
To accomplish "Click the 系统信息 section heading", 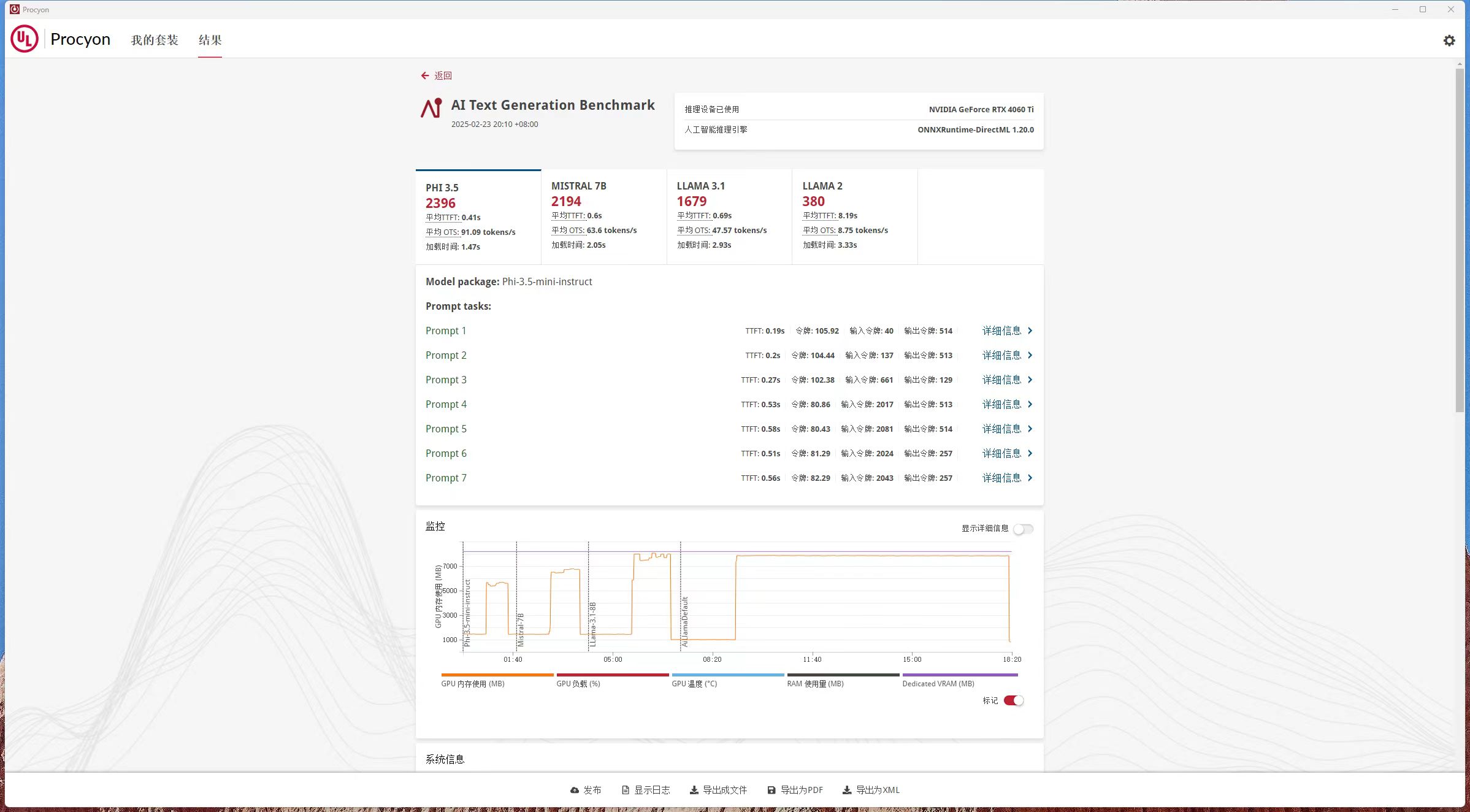I will (x=445, y=759).
